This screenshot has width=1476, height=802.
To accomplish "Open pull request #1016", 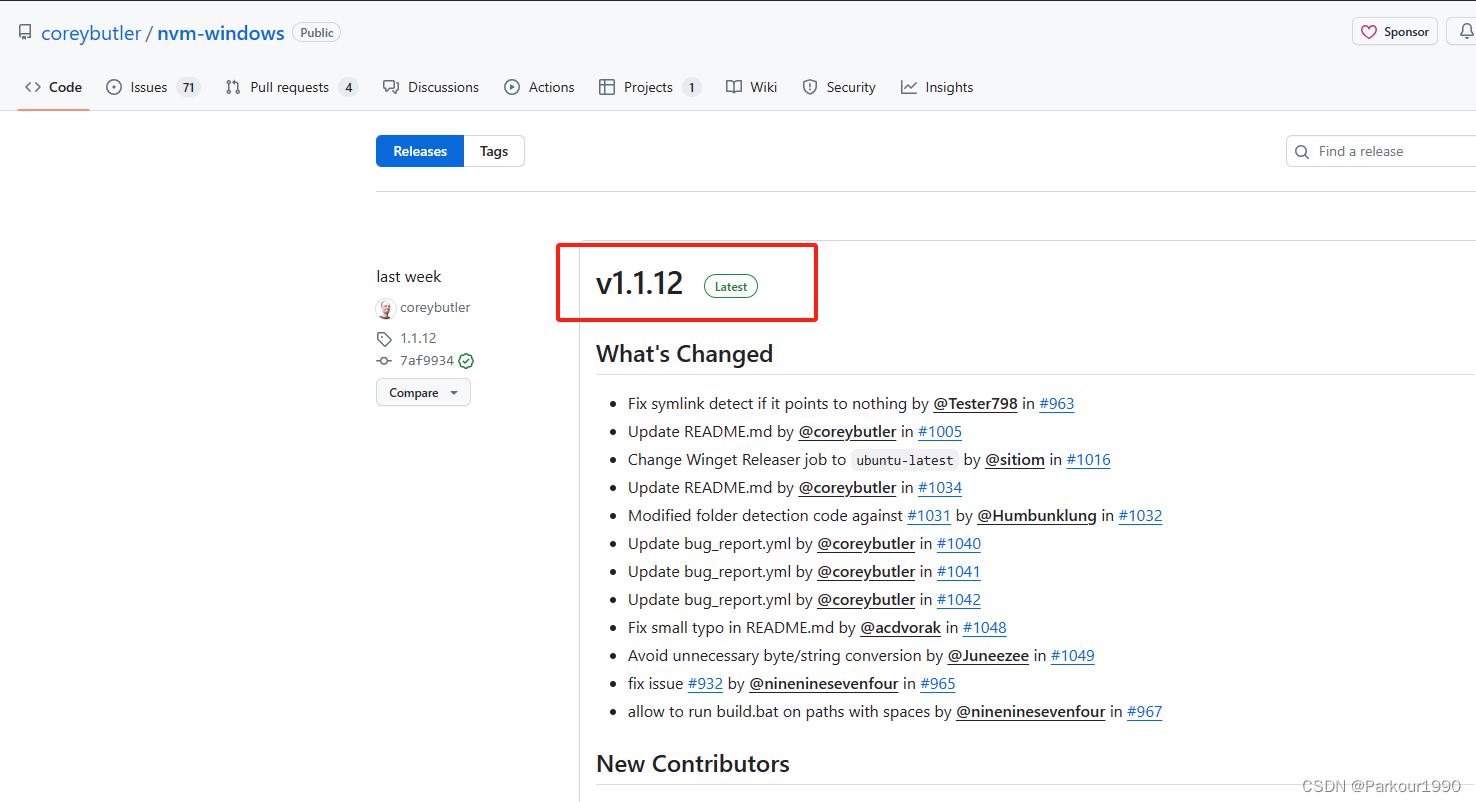I will 1088,460.
